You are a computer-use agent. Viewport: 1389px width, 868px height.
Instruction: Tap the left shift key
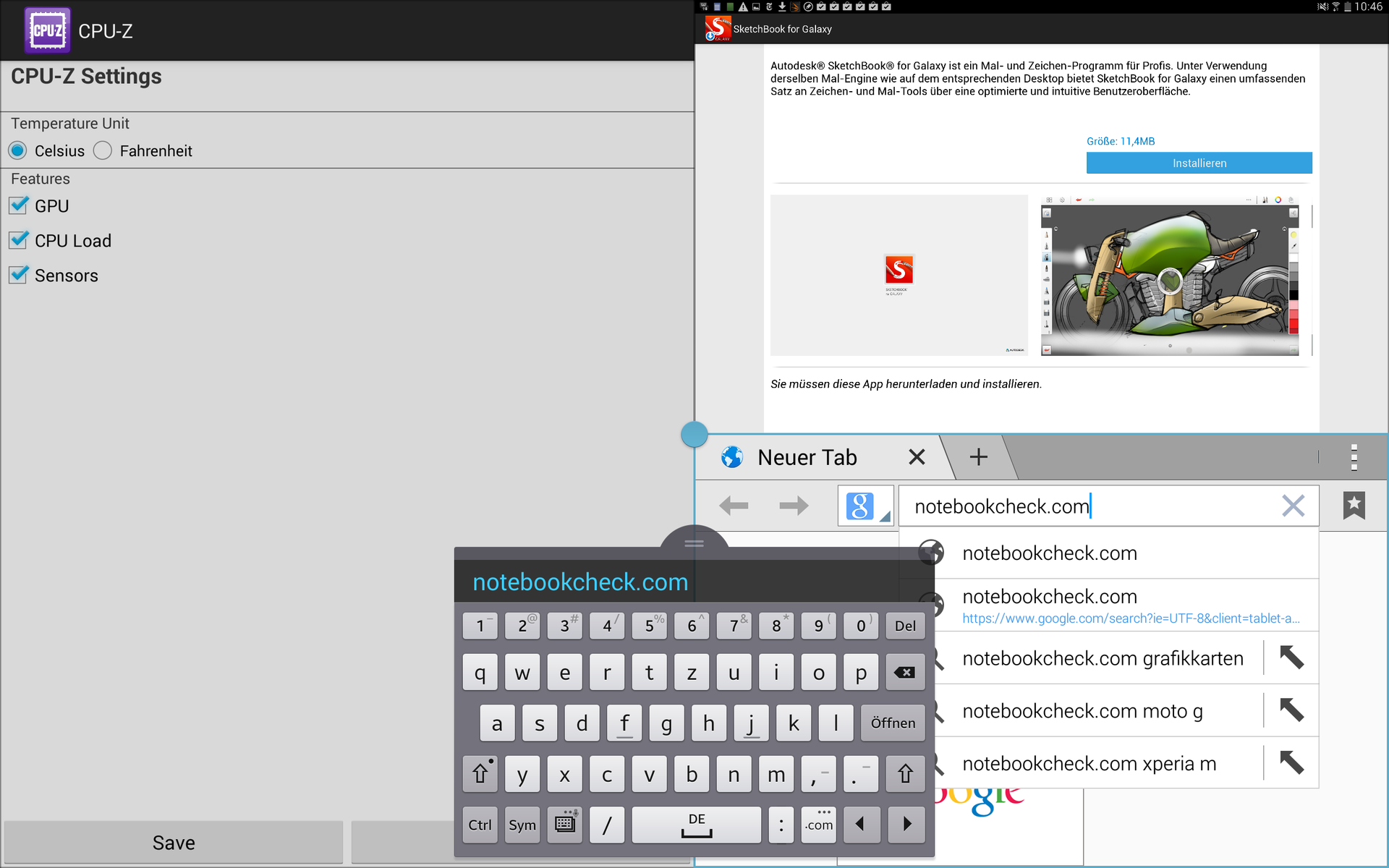coord(480,774)
